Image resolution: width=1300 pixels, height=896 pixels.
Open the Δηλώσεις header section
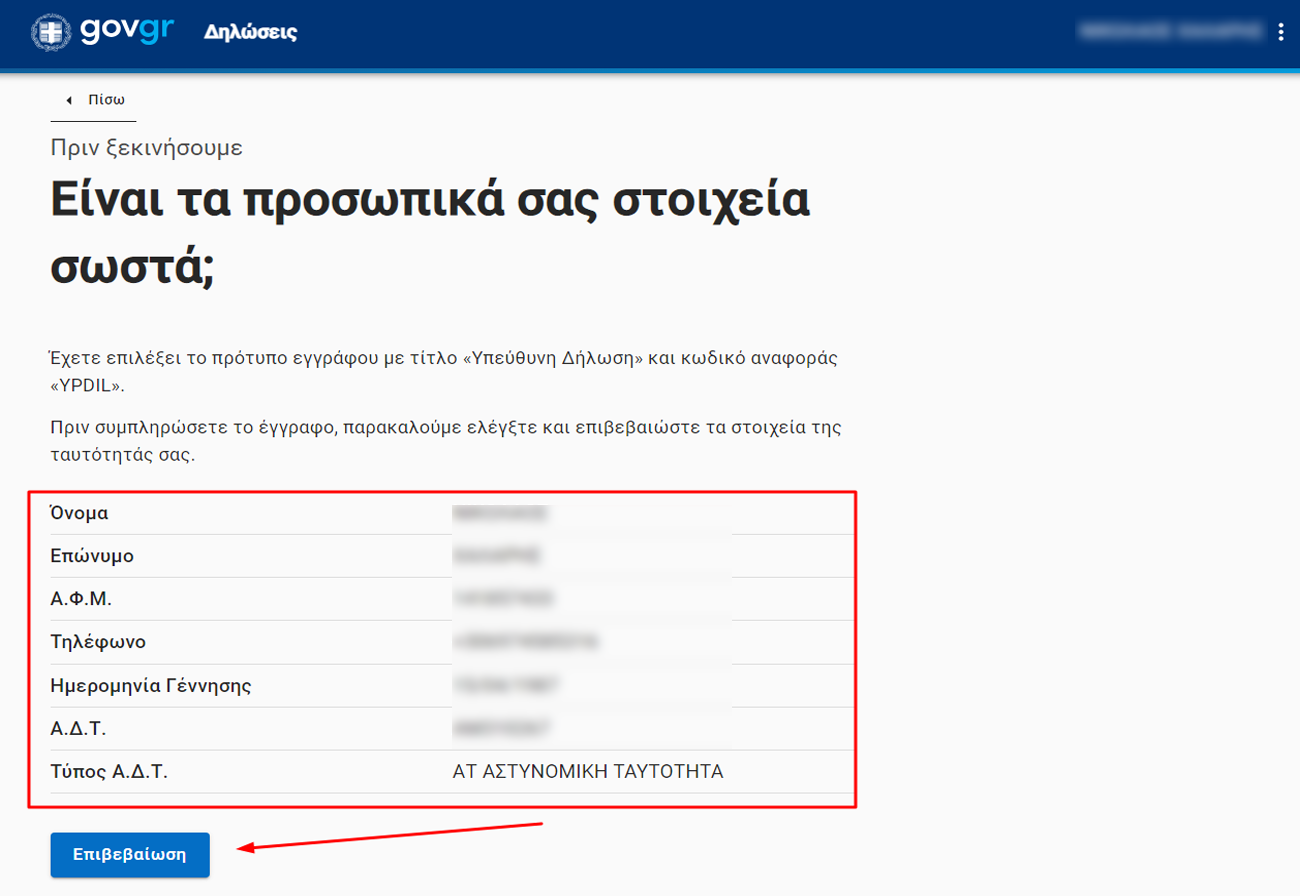point(250,32)
